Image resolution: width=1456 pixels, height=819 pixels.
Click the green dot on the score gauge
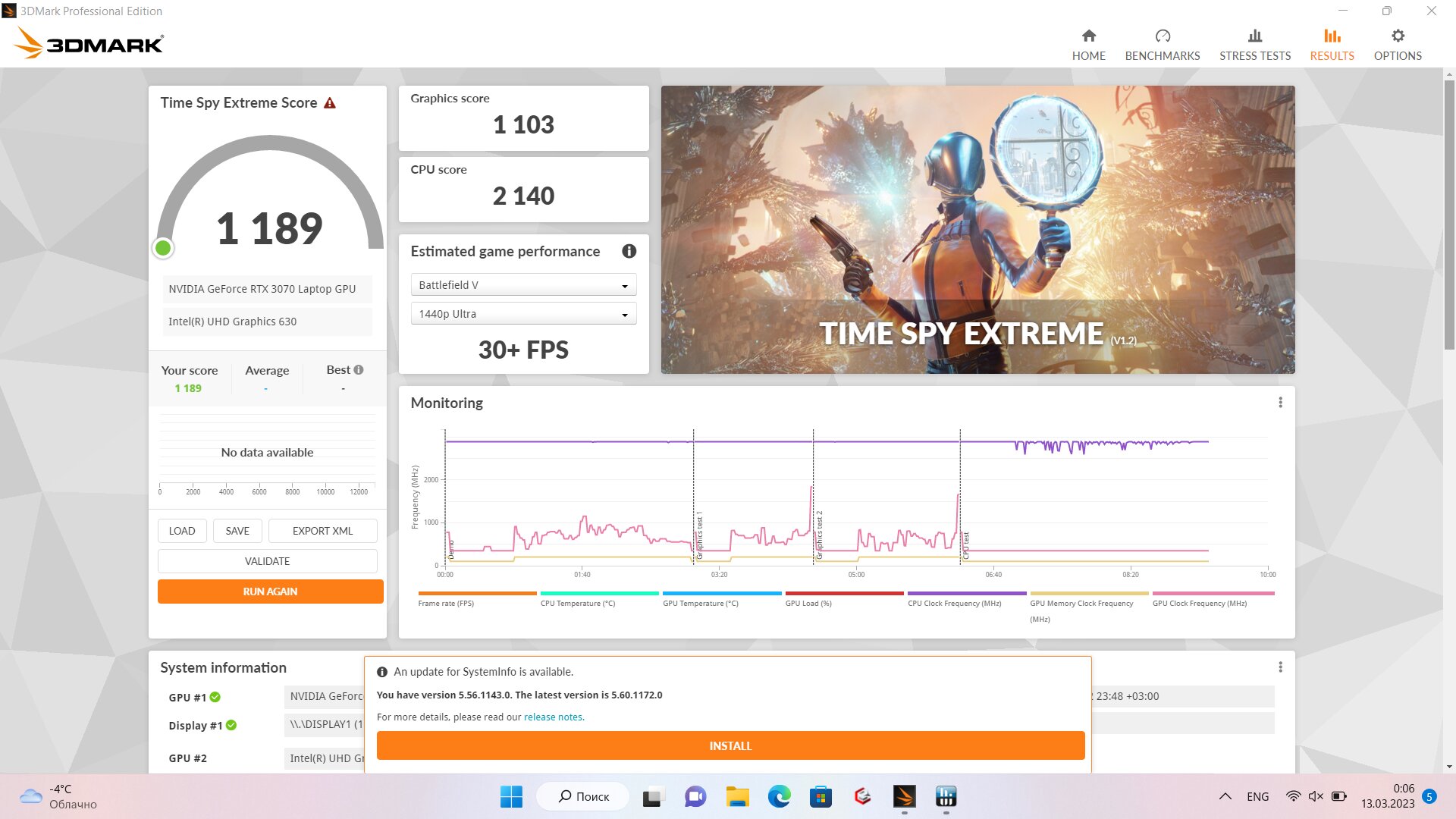(162, 248)
